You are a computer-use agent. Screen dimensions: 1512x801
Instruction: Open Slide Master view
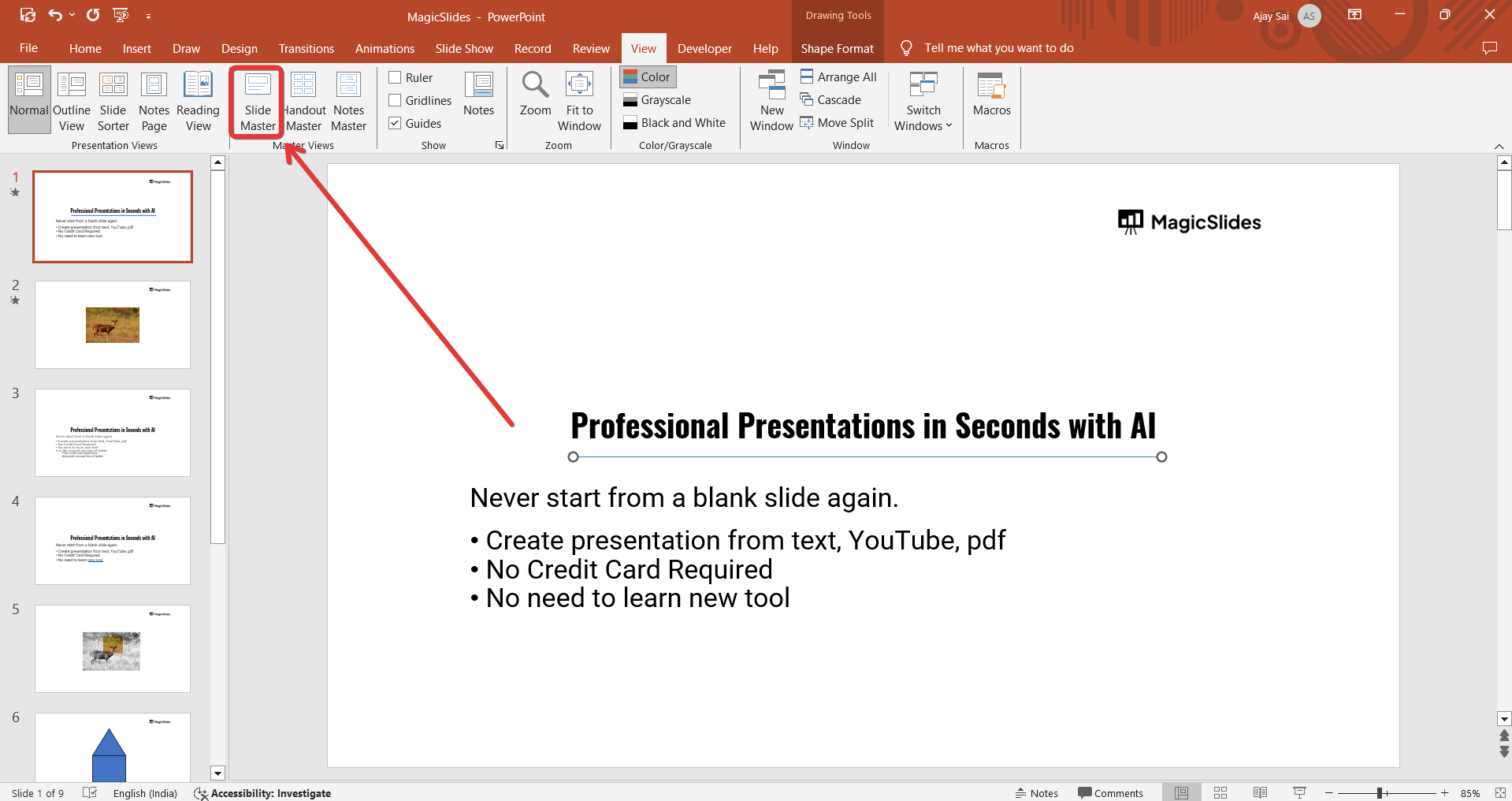pos(258,101)
